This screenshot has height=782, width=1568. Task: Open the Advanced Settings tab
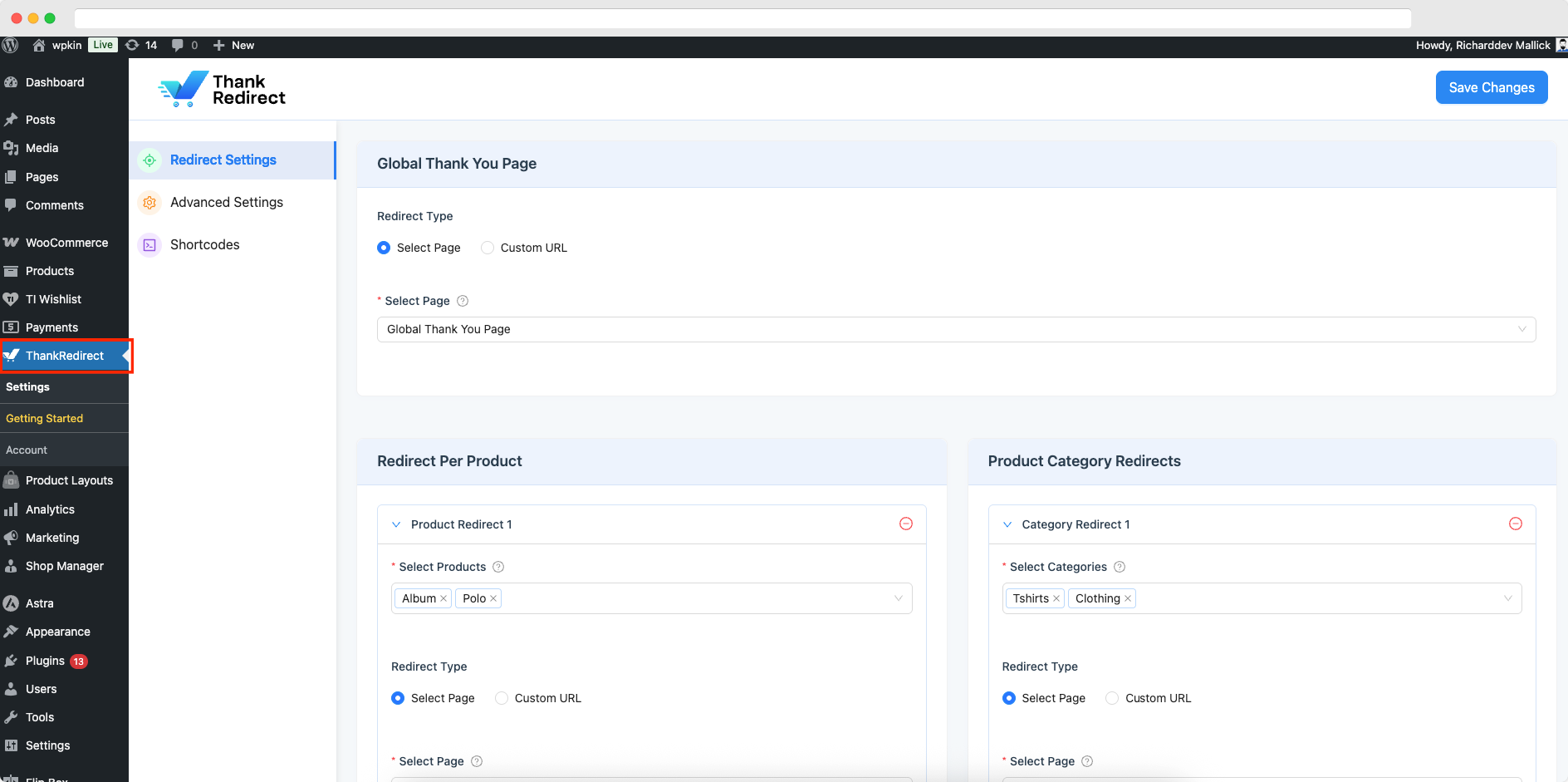coord(226,202)
